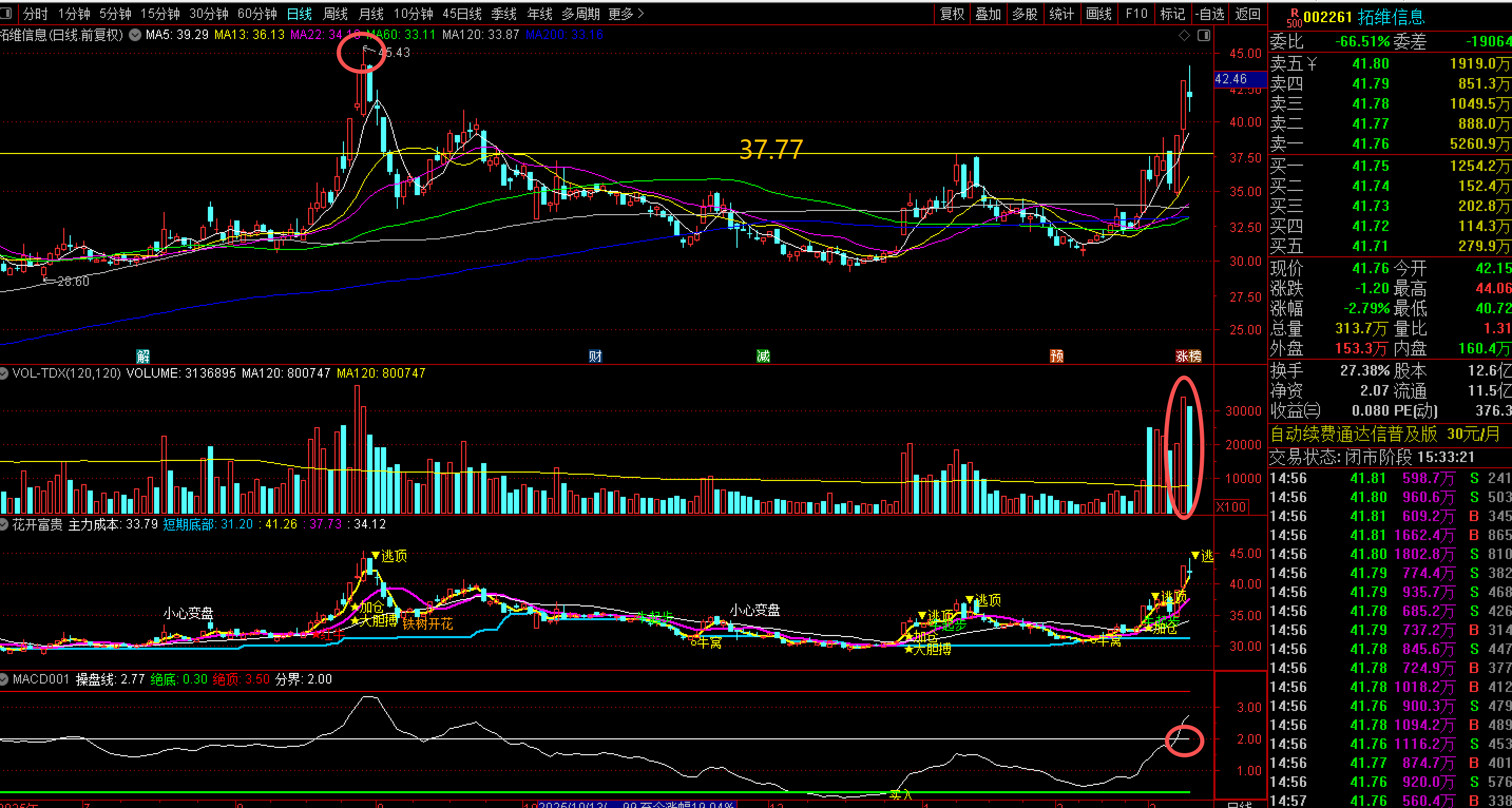Toggle the -自选 watchlist button
This screenshot has height=808, width=1512.
(x=1209, y=14)
